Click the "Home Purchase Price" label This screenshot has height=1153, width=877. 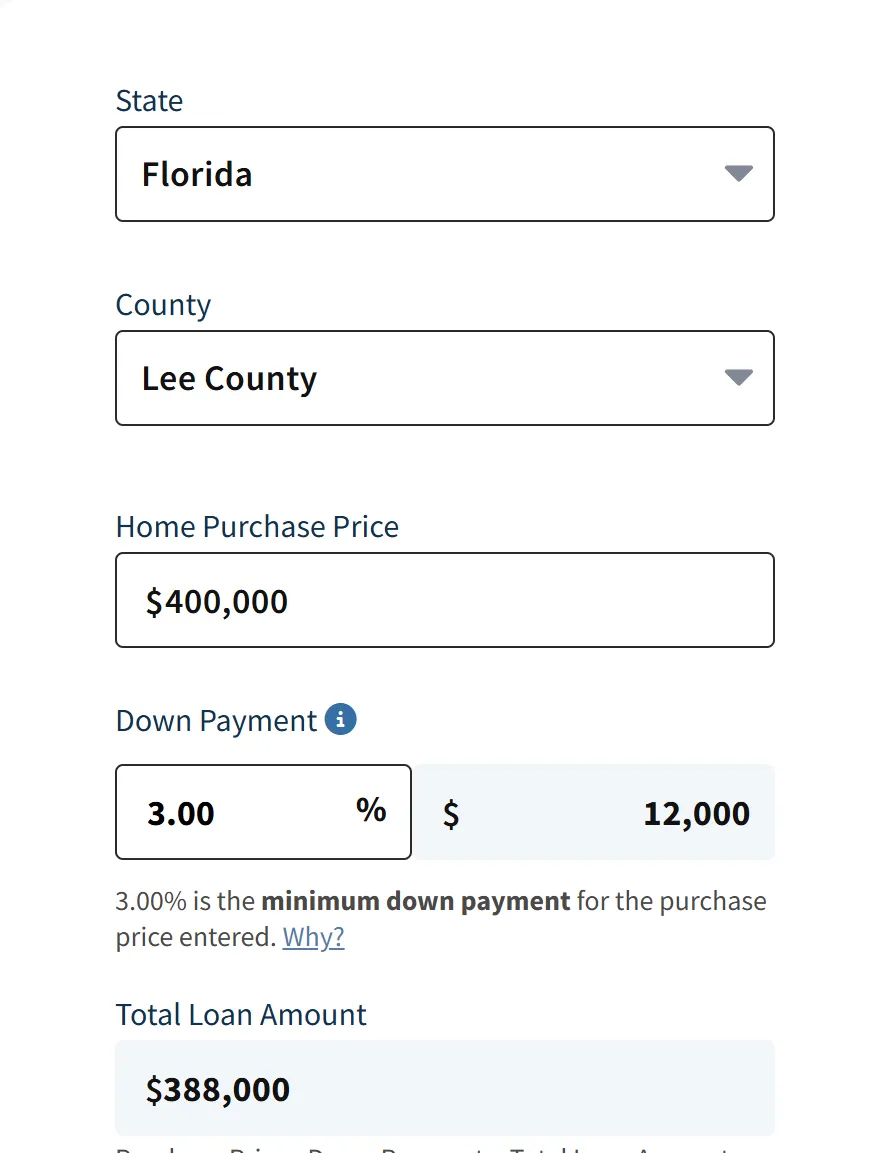[x=257, y=527]
